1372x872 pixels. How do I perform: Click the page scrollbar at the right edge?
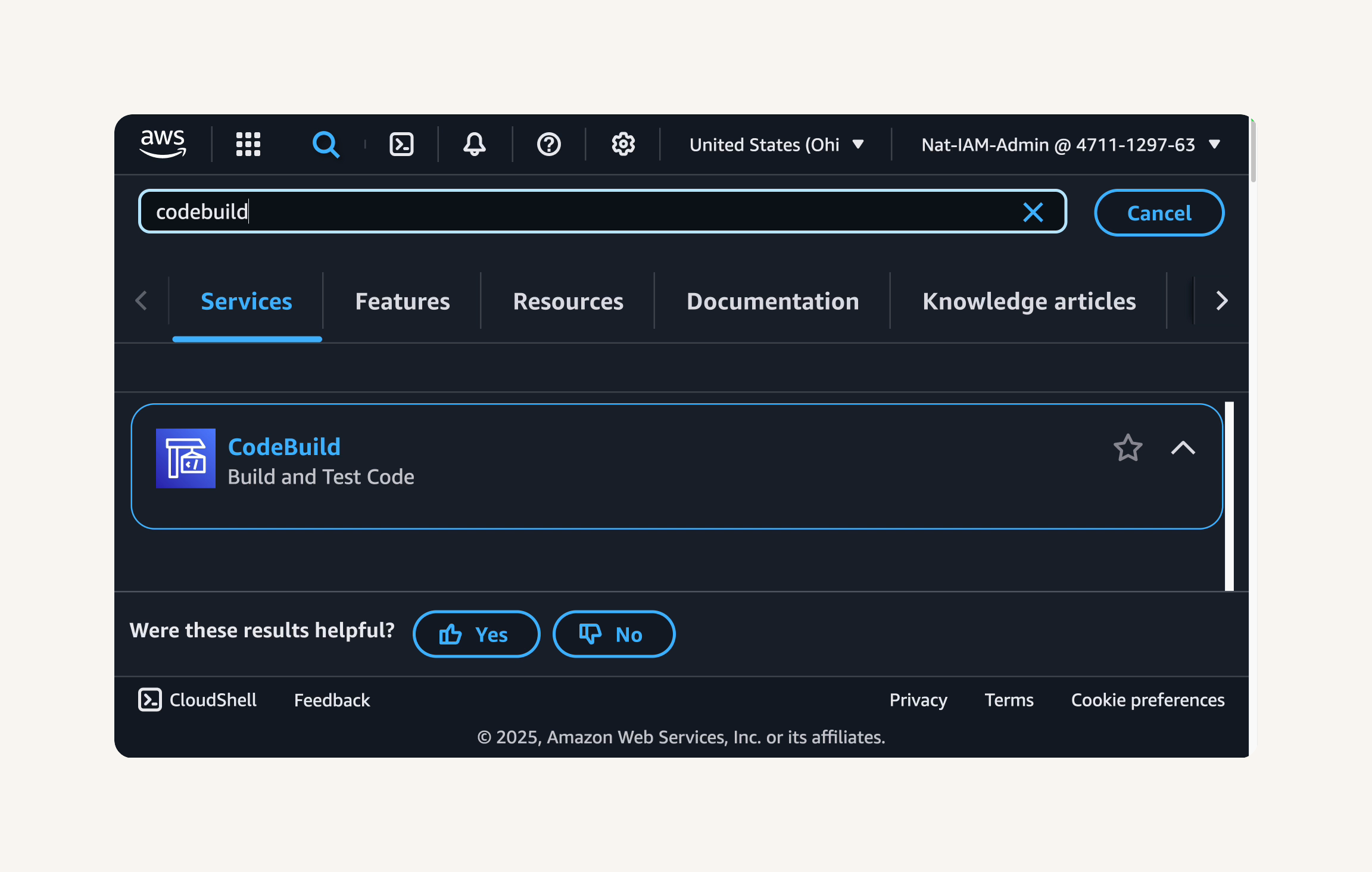pyautogui.click(x=1253, y=152)
